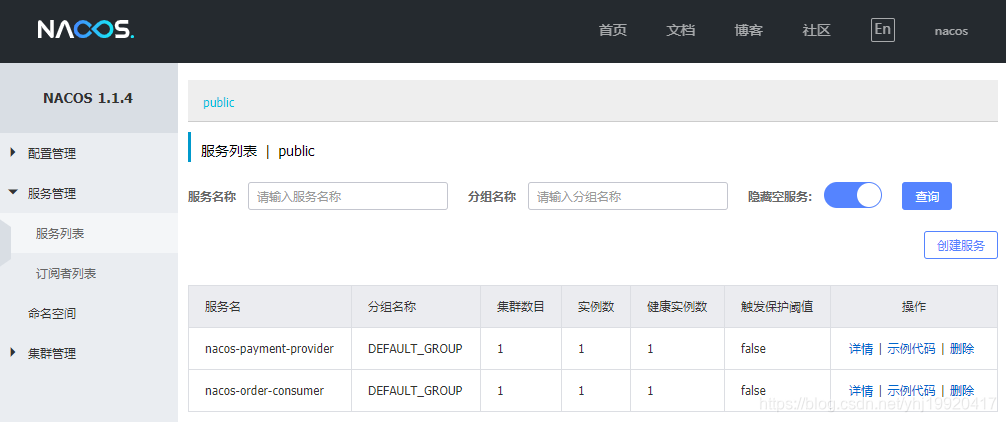This screenshot has height=422, width=1006.
Task: Click the 健康实例数 column header
Action: (x=678, y=307)
